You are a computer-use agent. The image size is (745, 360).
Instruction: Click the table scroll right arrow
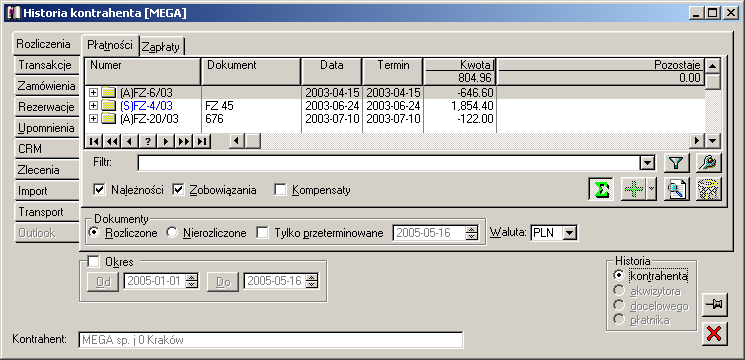pos(697,141)
